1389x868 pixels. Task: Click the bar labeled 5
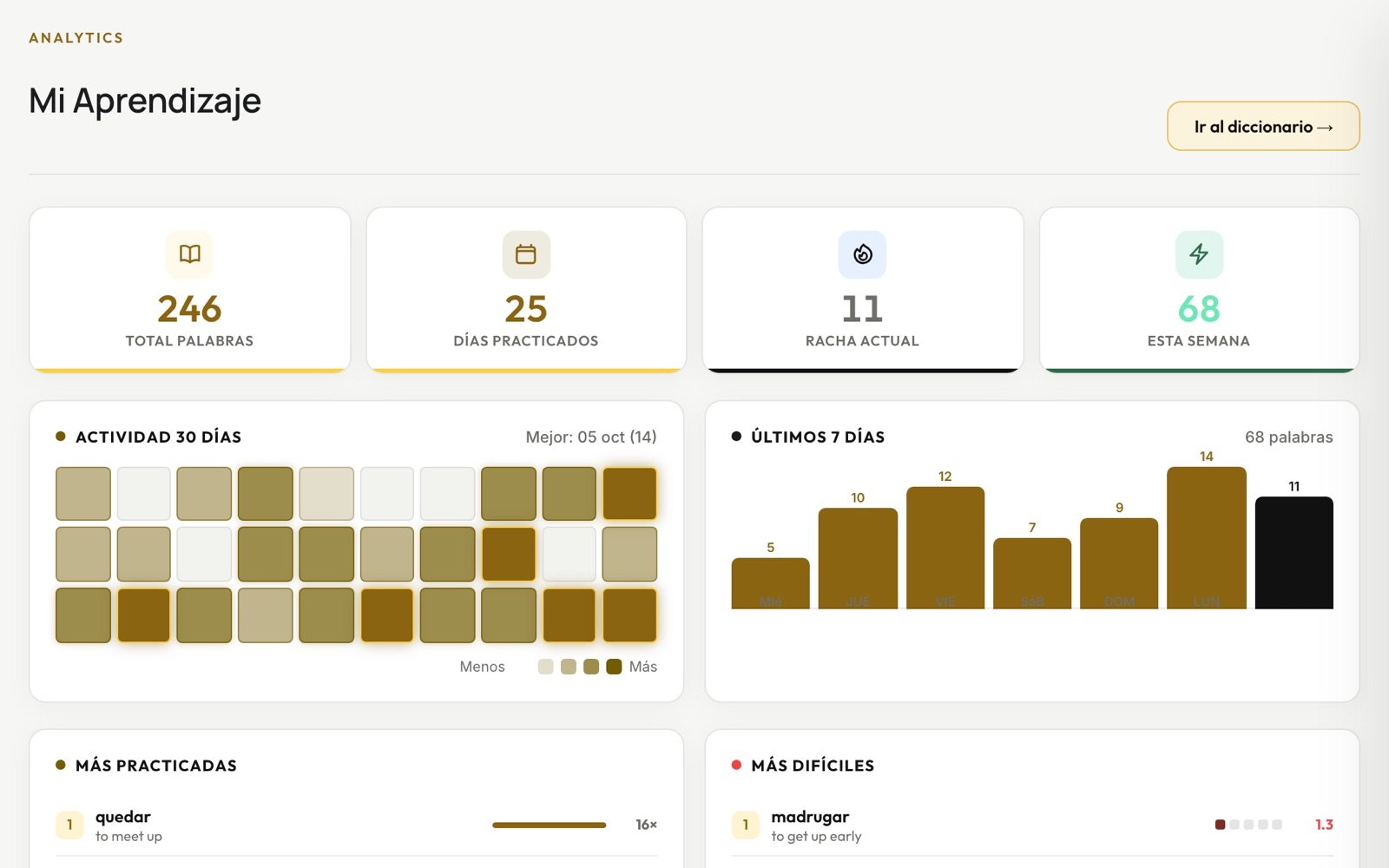[770, 583]
